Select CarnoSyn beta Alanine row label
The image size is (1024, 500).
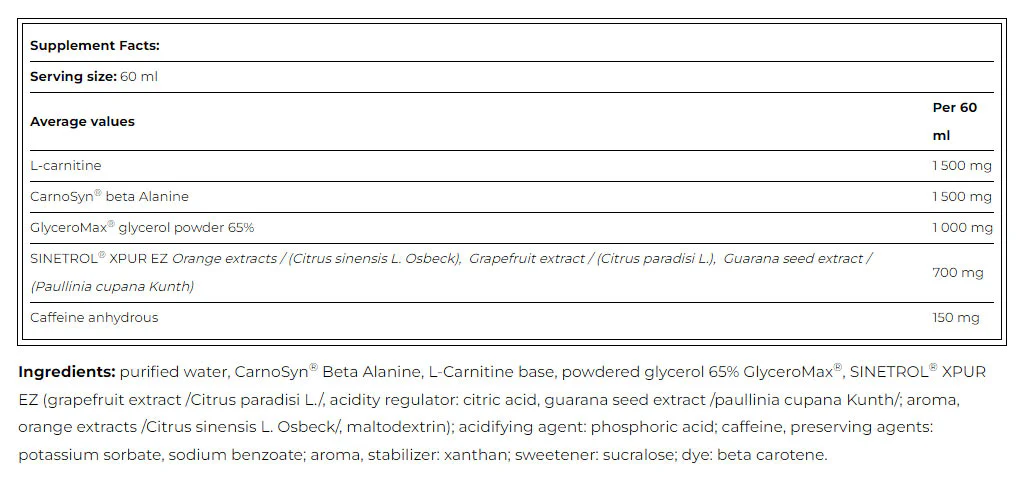point(109,196)
